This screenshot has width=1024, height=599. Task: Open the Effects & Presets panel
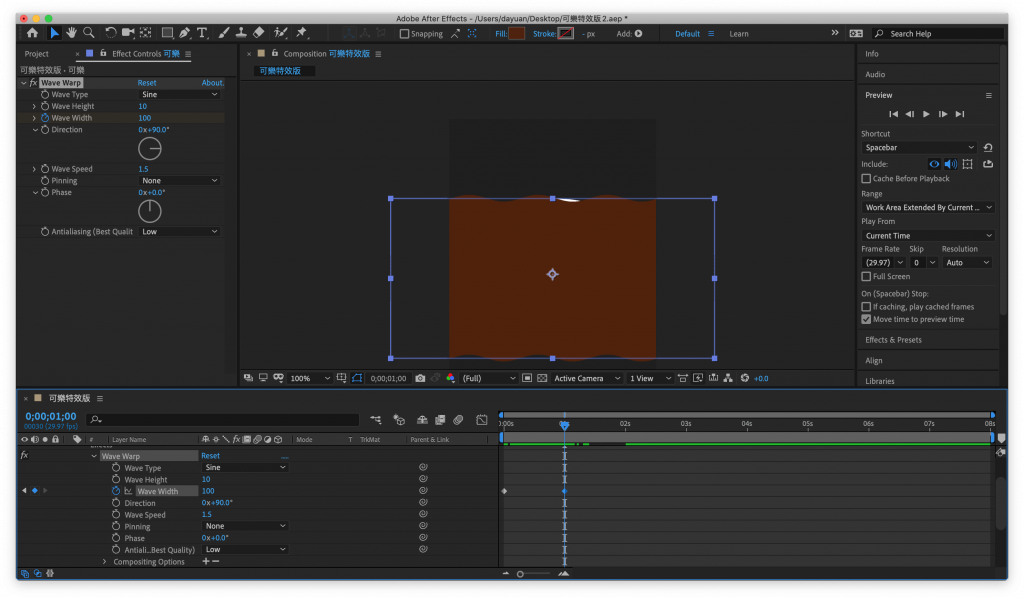[x=893, y=340]
